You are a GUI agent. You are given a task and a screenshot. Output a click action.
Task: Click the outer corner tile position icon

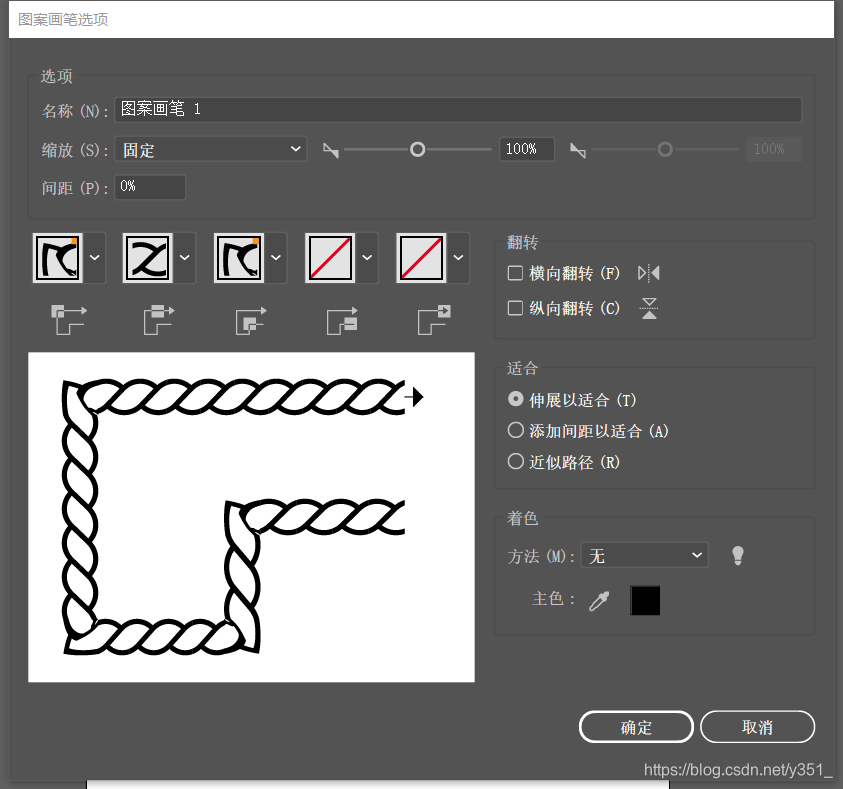(x=69, y=319)
